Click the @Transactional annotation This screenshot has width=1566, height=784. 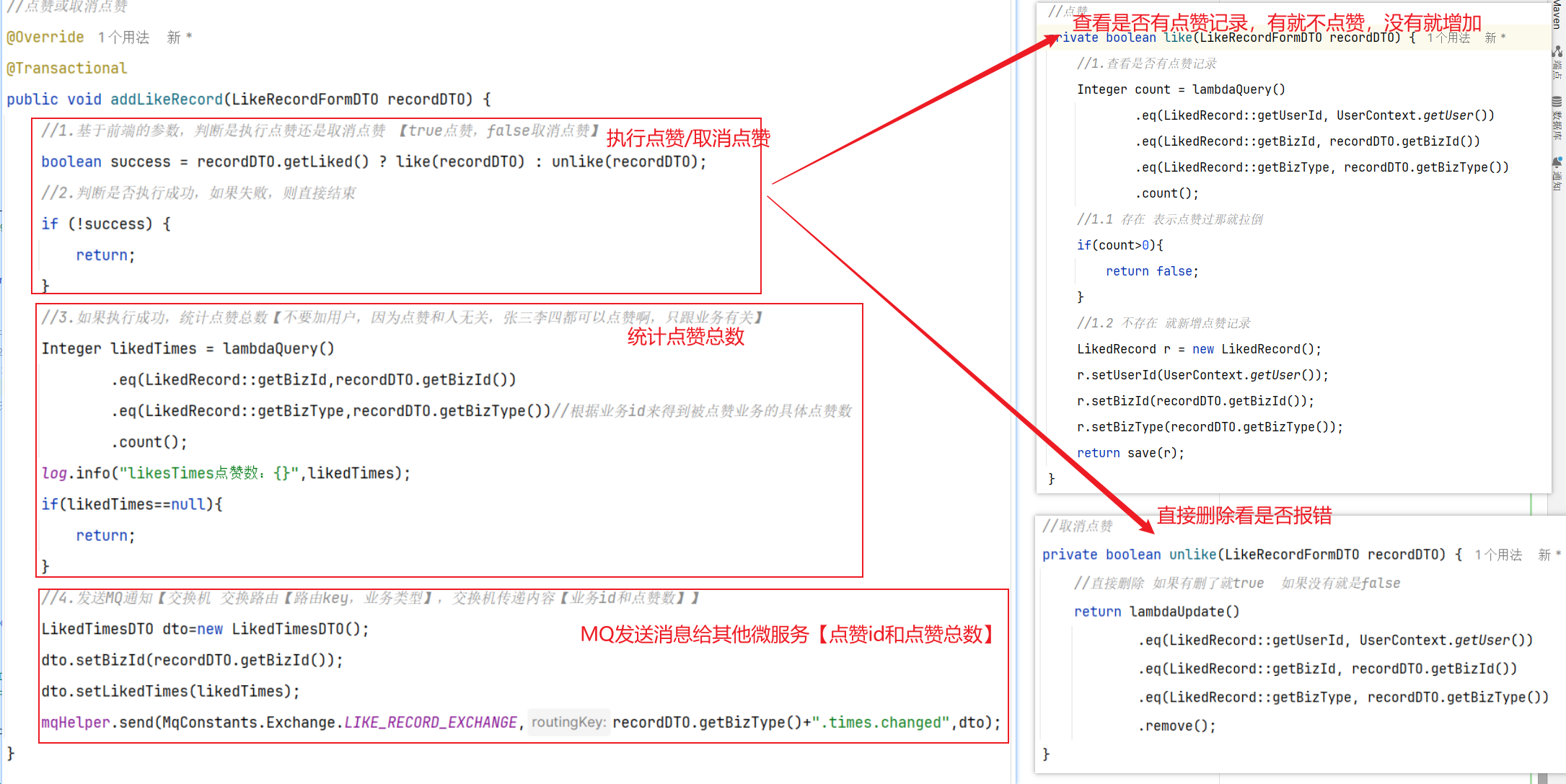[67, 69]
